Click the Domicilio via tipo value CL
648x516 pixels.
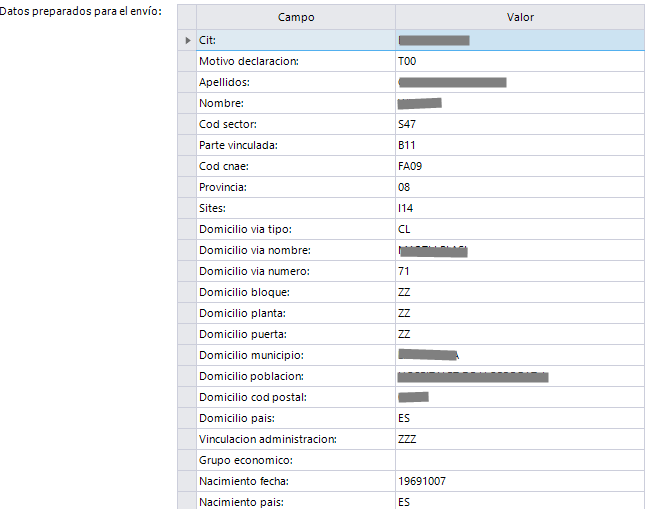pos(404,229)
